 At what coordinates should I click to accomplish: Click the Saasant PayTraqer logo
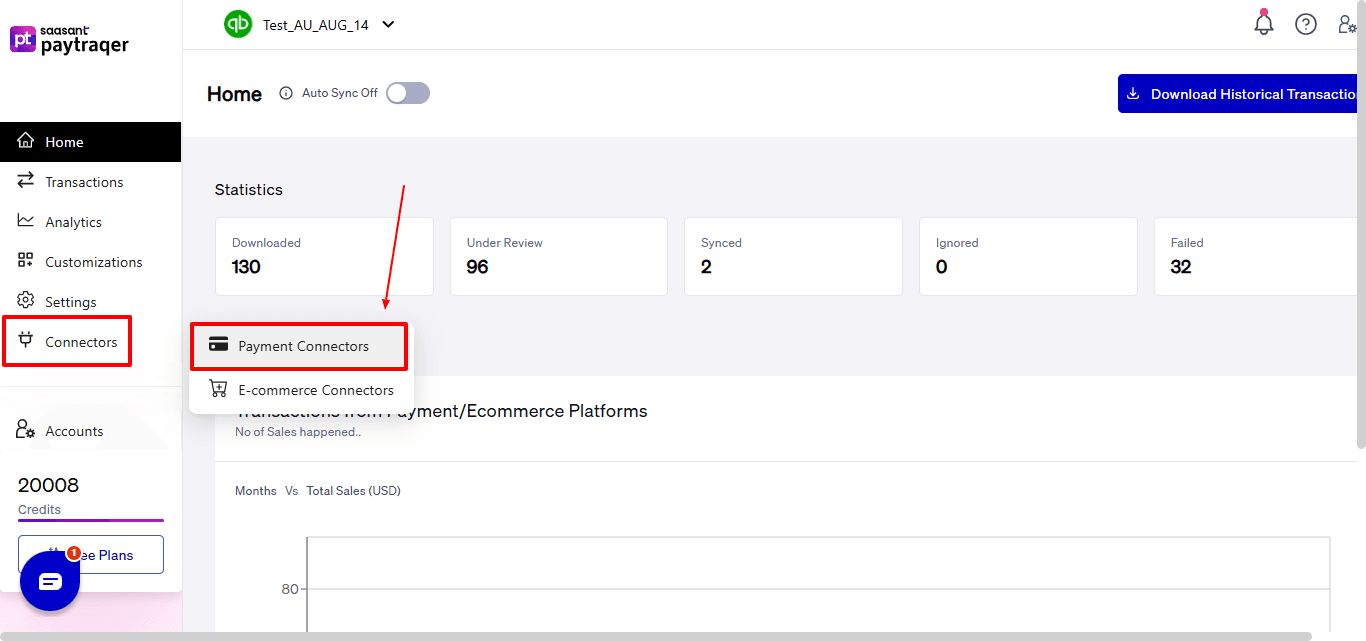click(x=70, y=40)
